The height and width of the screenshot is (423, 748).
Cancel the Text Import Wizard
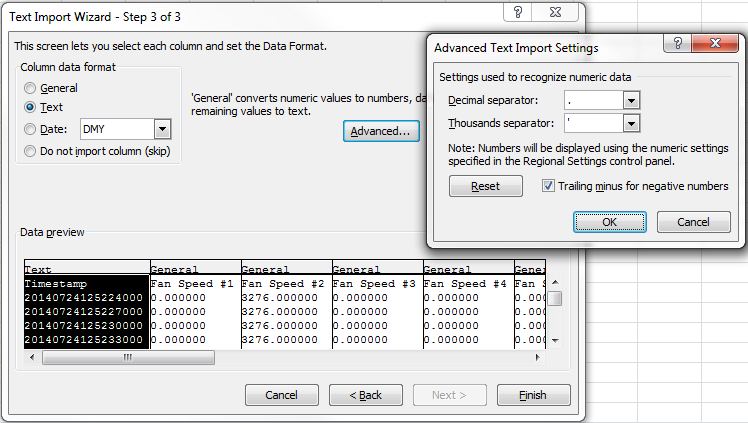click(281, 395)
